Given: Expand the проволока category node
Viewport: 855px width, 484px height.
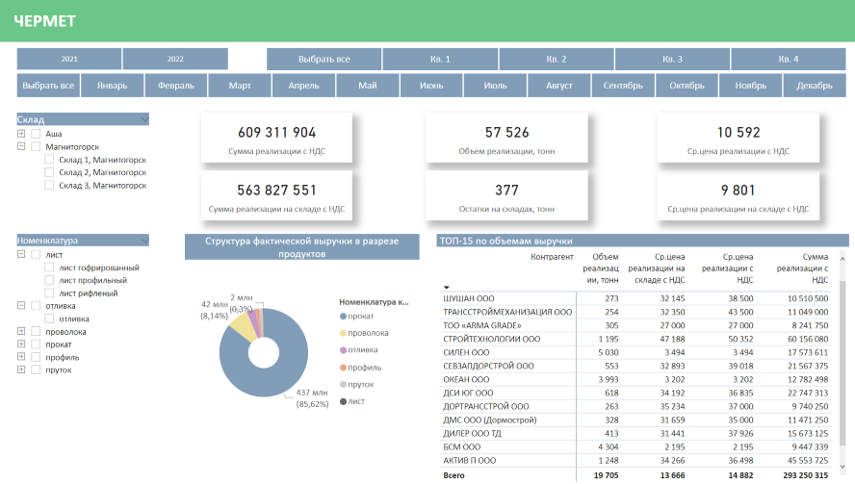Looking at the screenshot, I should point(21,332).
